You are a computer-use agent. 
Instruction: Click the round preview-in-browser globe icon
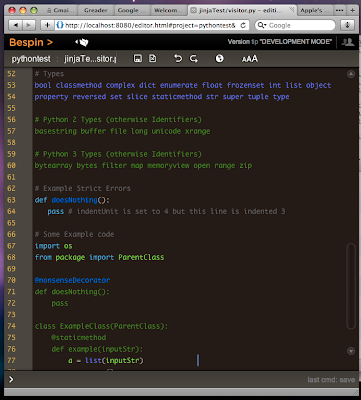tap(219, 59)
